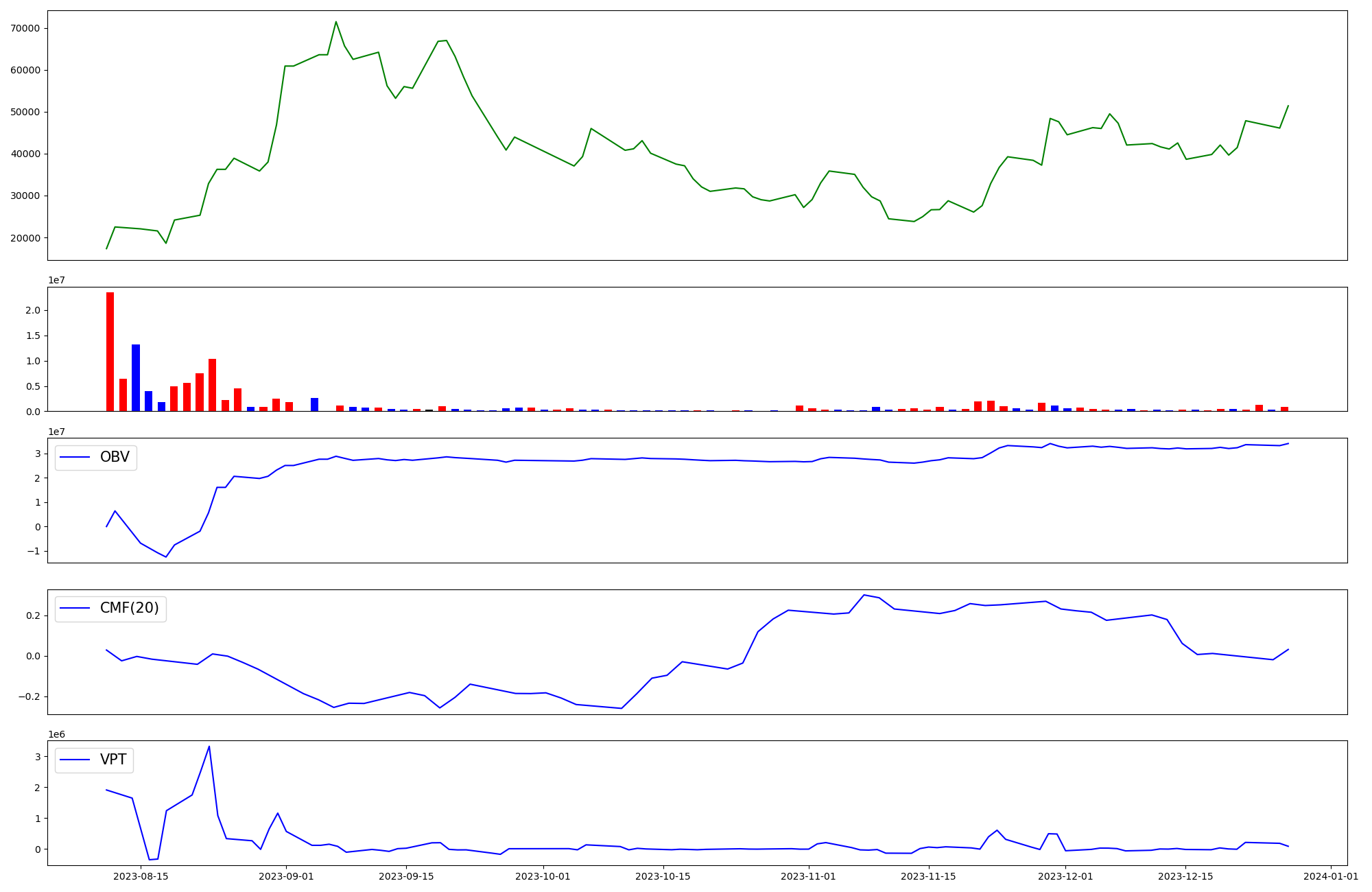This screenshot has height=892, width=1372.
Task: Click the 20000 price axis label
Action: [x=25, y=238]
